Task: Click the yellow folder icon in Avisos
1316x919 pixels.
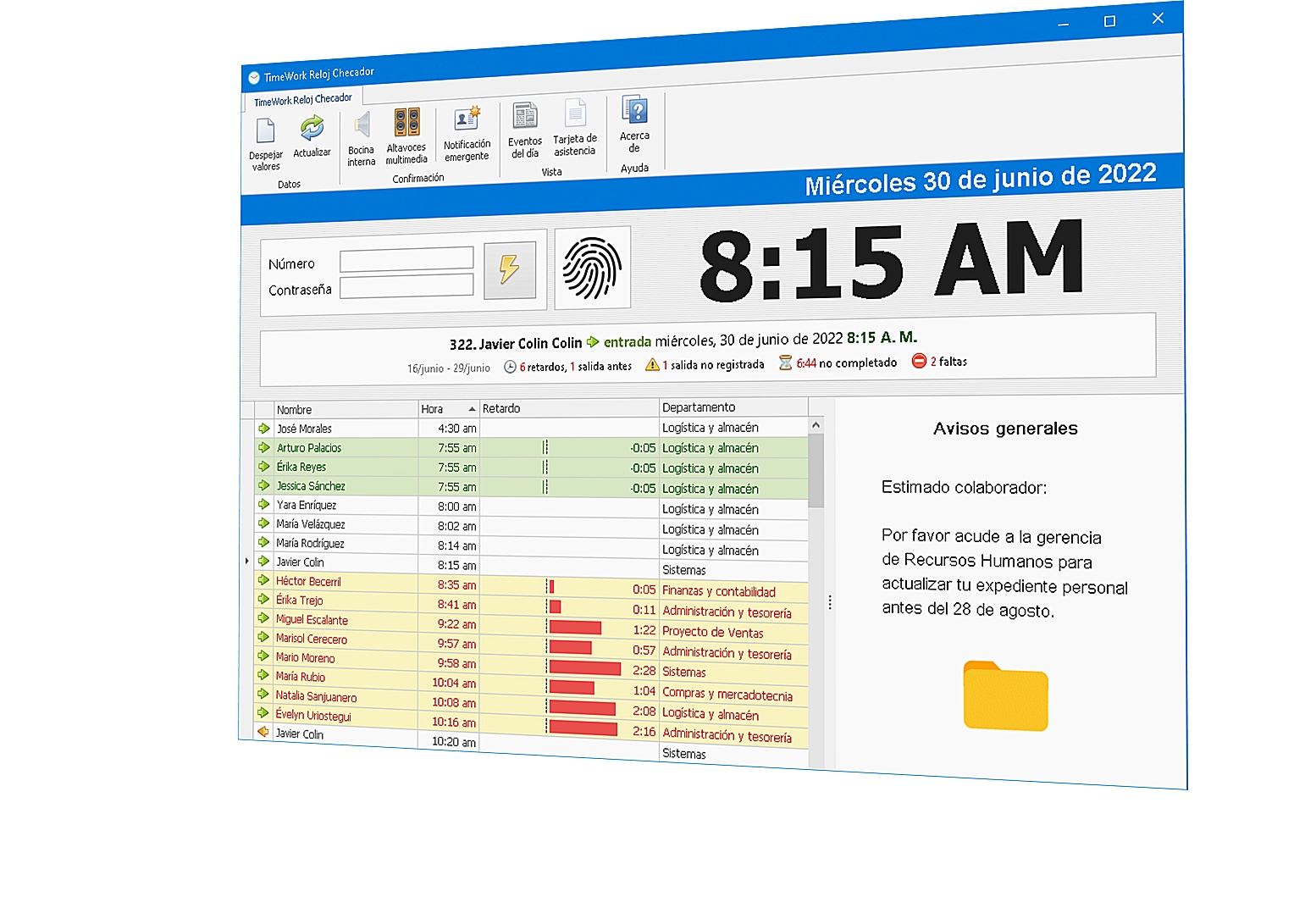Action: point(1005,696)
